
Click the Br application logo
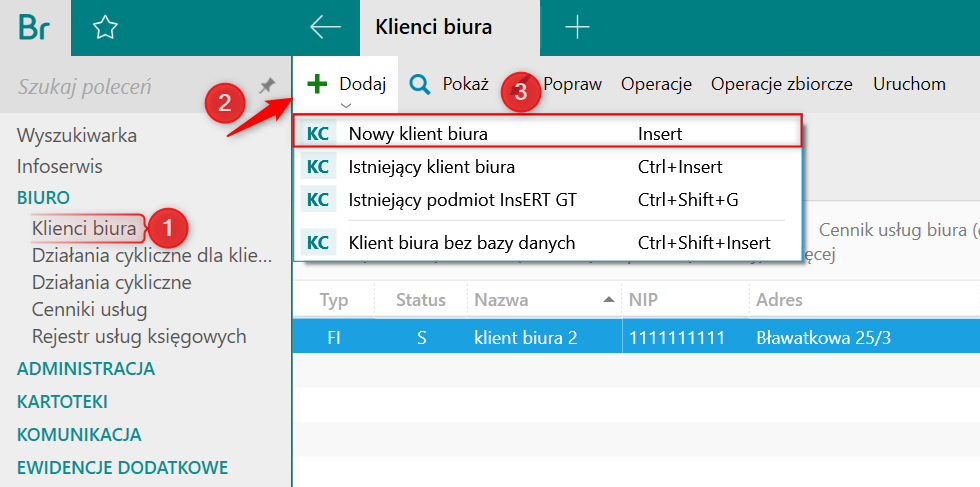point(34,28)
